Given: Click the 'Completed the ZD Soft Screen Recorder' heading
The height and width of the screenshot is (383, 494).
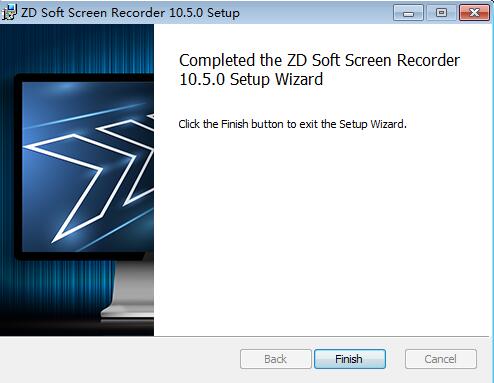Looking at the screenshot, I should click(319, 70).
